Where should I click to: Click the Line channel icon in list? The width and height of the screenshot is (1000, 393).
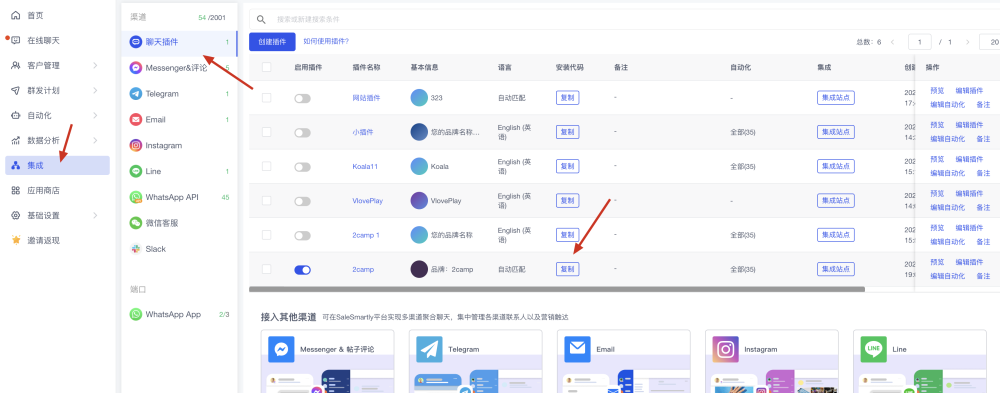click(135, 172)
